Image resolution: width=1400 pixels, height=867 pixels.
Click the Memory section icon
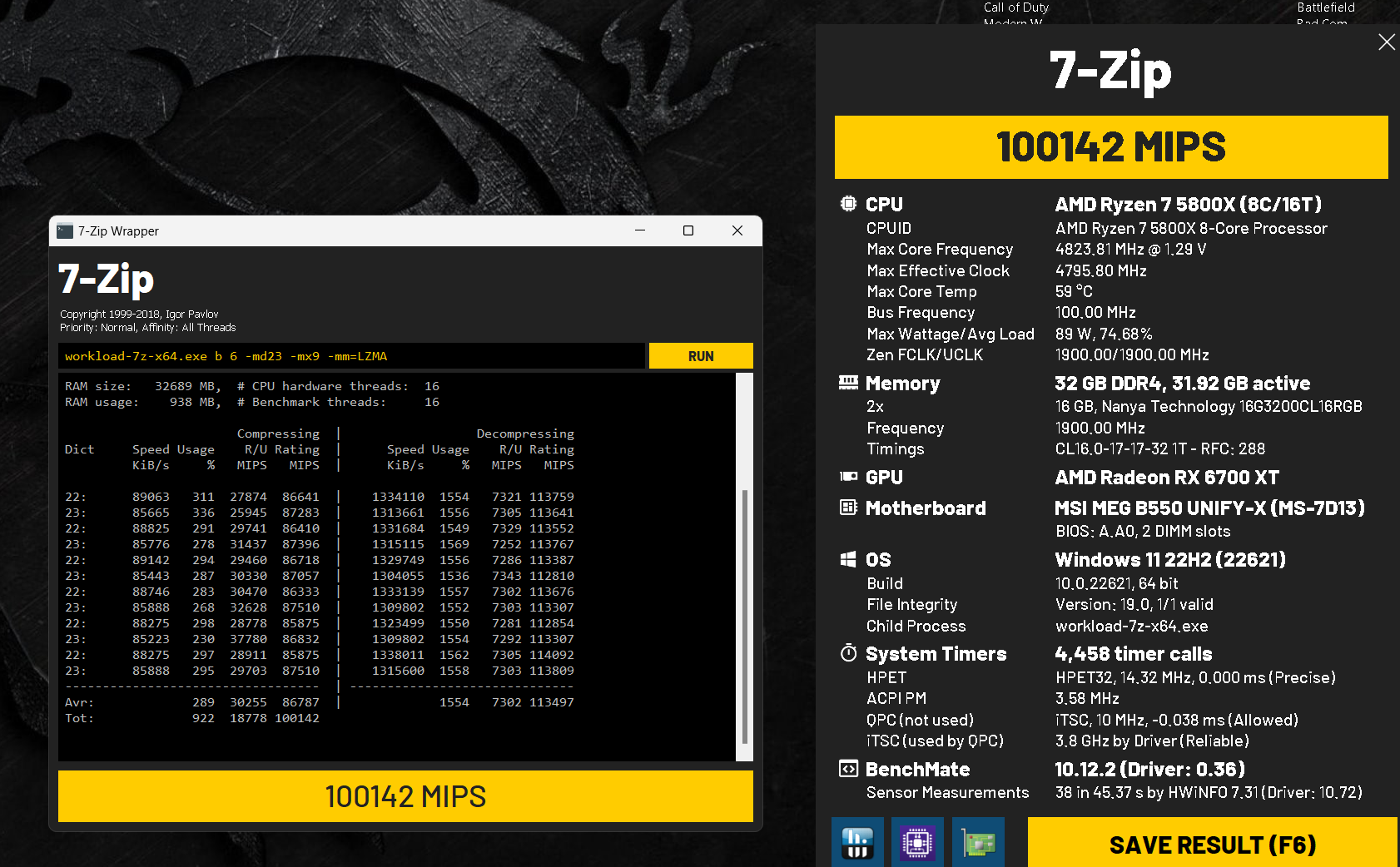tap(848, 383)
